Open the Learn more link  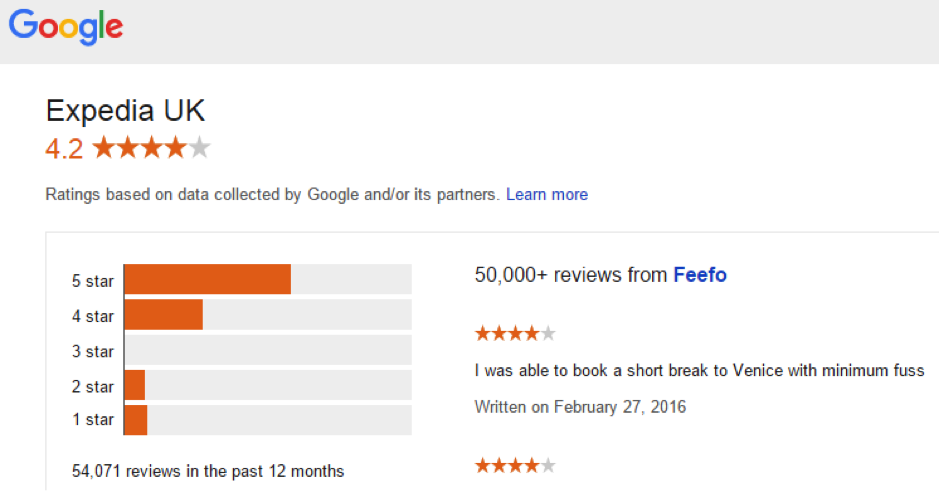point(547,195)
